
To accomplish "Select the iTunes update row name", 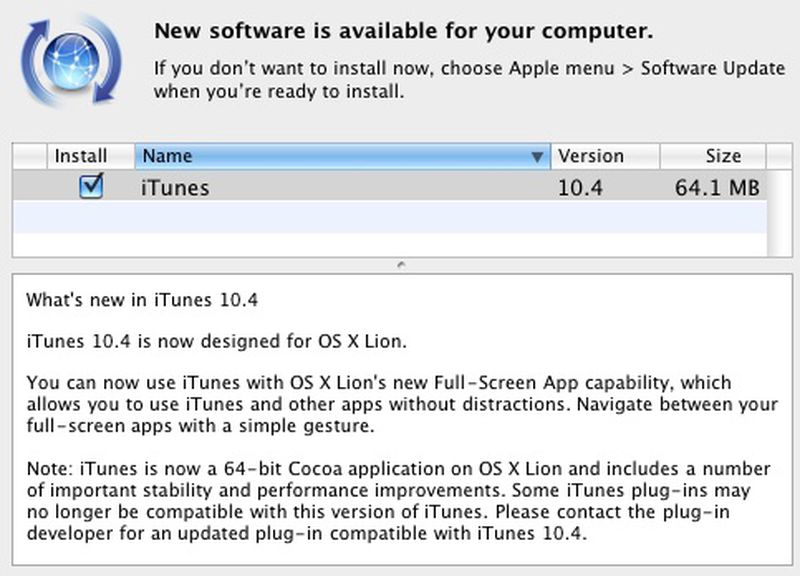I will pyautogui.click(x=175, y=187).
